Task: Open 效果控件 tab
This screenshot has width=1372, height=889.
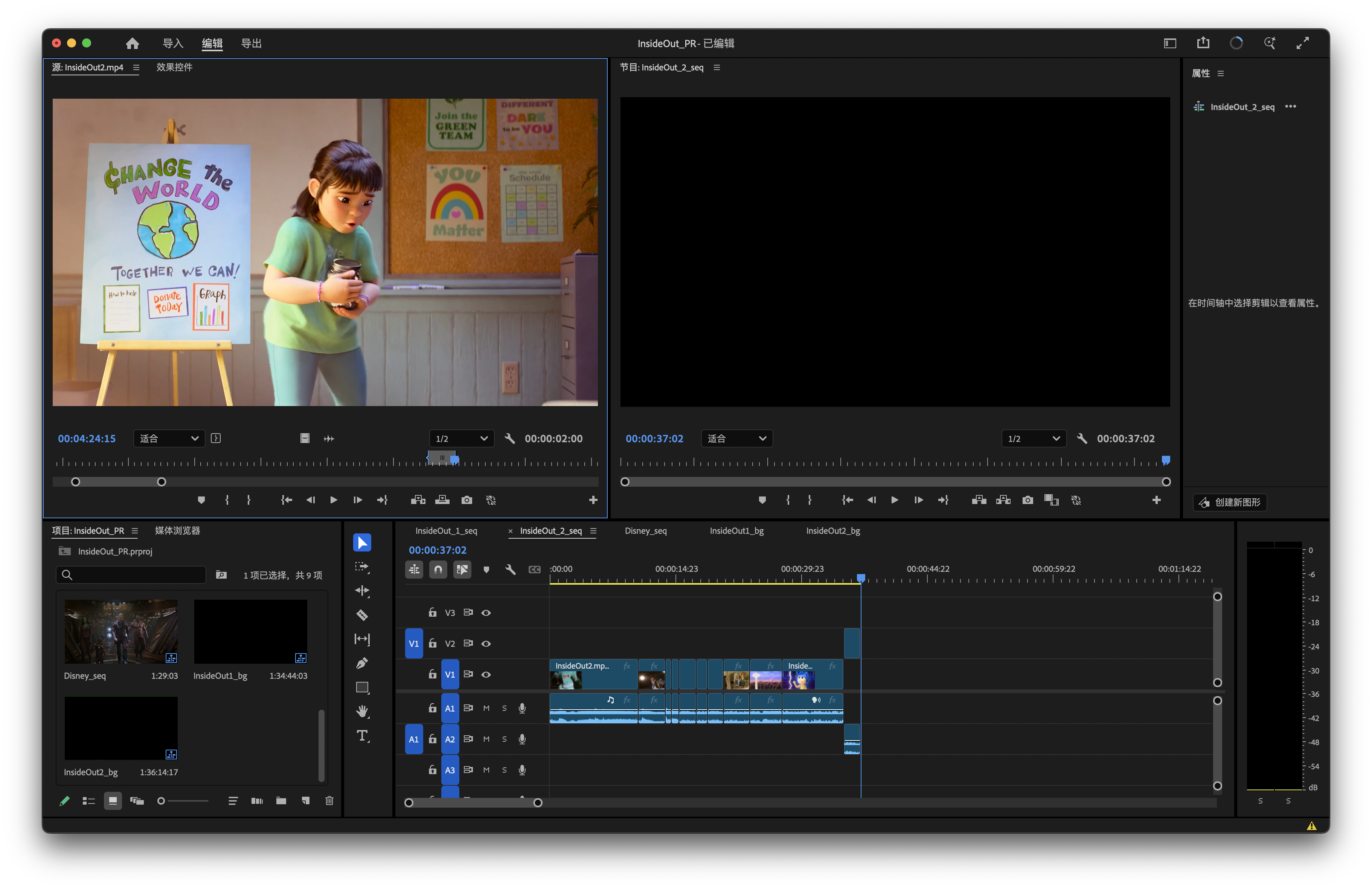Action: pyautogui.click(x=174, y=67)
